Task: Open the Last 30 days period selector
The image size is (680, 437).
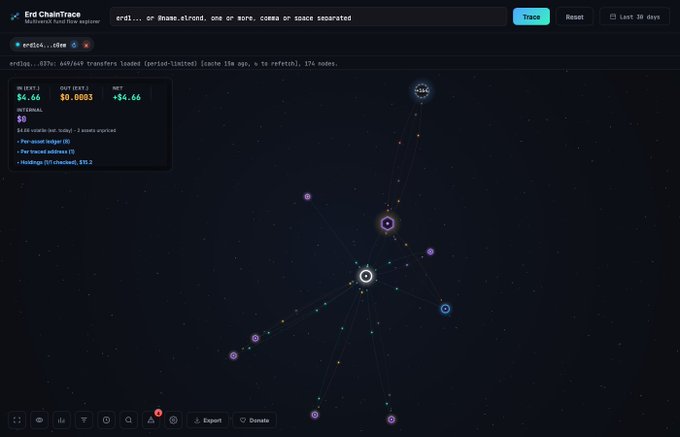Action: [634, 17]
